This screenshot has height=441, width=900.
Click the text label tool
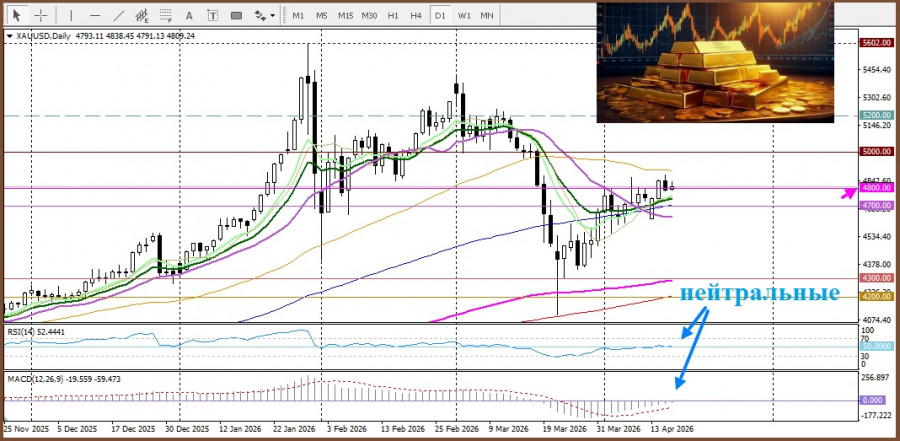pyautogui.click(x=212, y=15)
